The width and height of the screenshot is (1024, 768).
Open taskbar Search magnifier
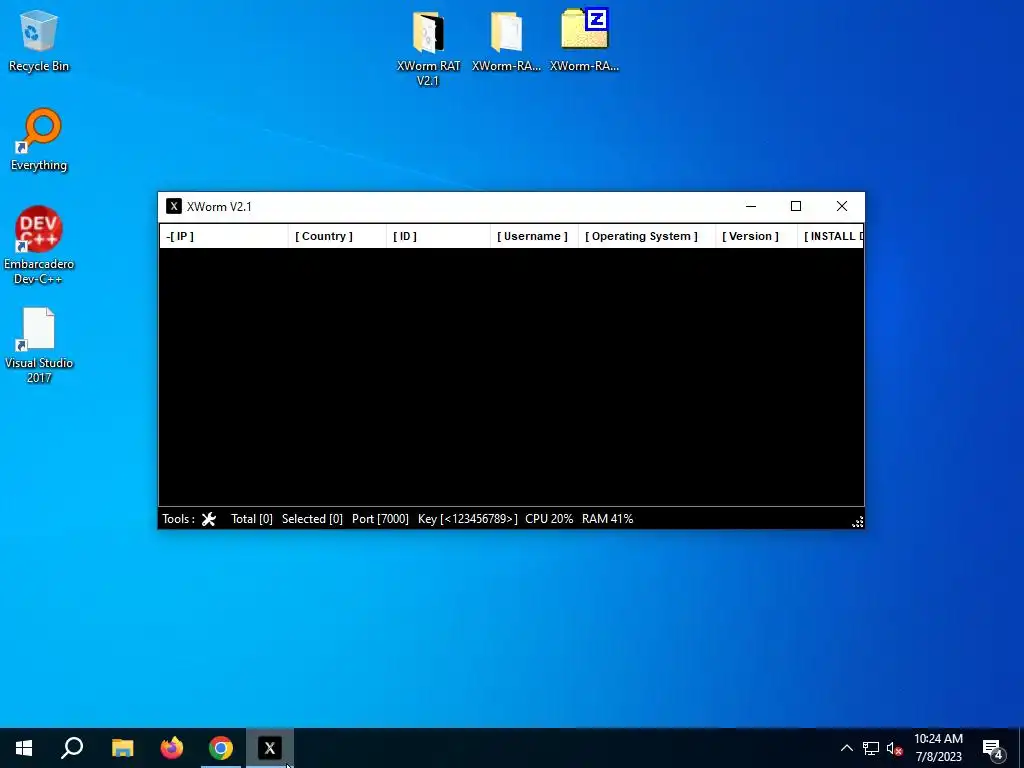[x=72, y=748]
